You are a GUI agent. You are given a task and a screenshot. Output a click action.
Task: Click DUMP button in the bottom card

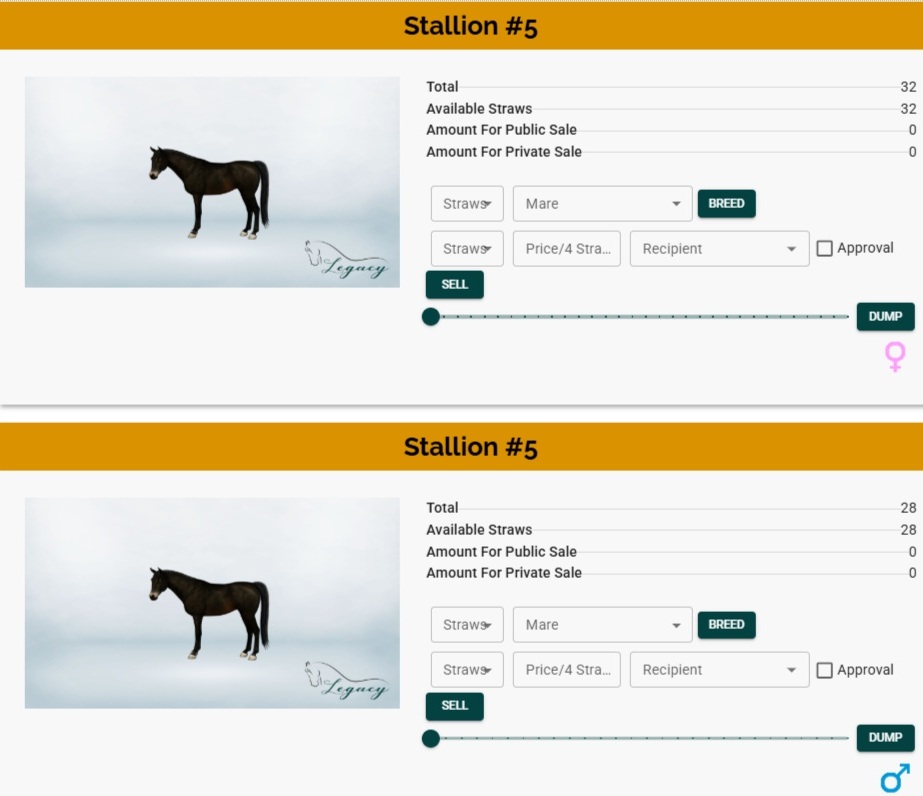point(885,738)
